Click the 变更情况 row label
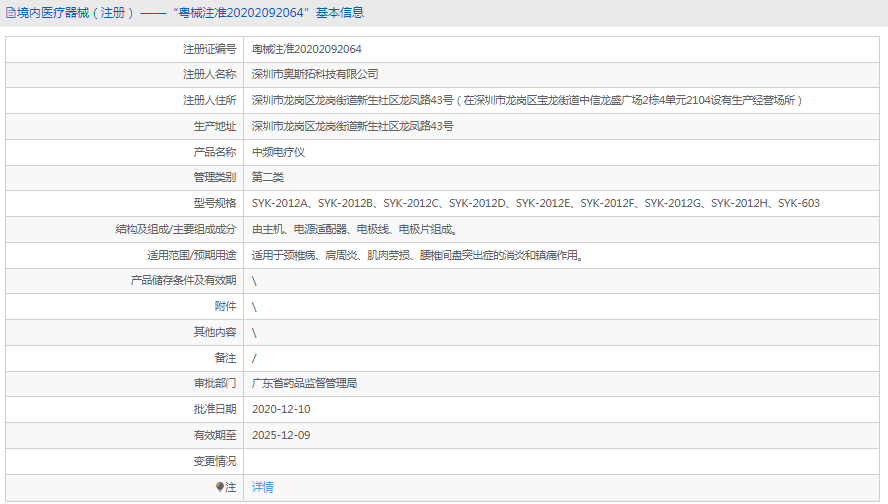This screenshot has height=504, width=888. tap(215, 461)
